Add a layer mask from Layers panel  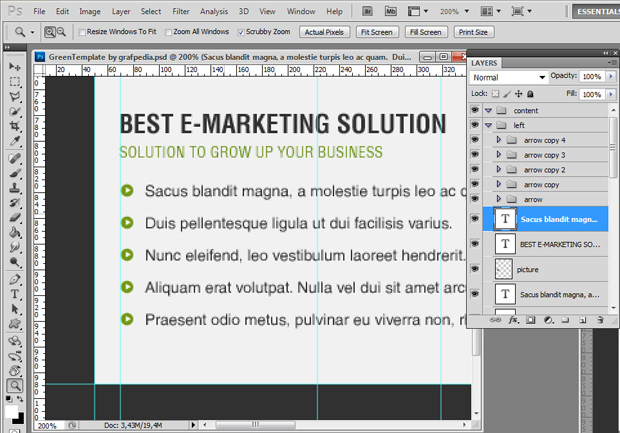531,320
